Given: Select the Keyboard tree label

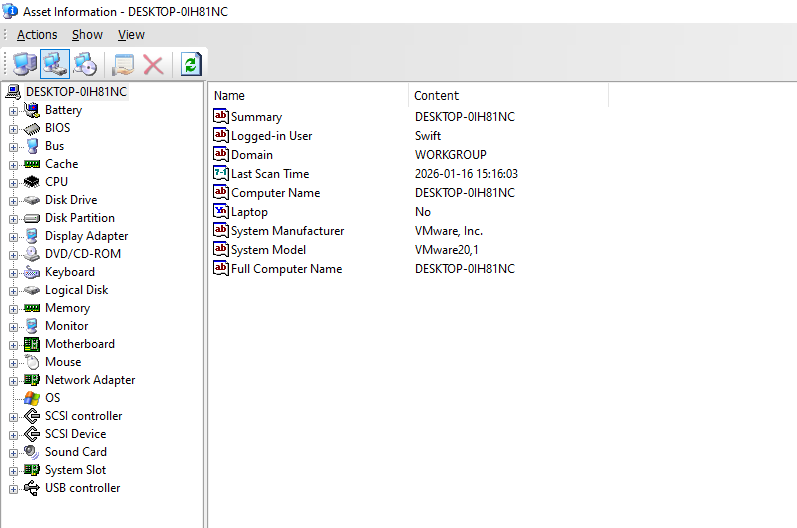Looking at the screenshot, I should (x=70, y=272).
